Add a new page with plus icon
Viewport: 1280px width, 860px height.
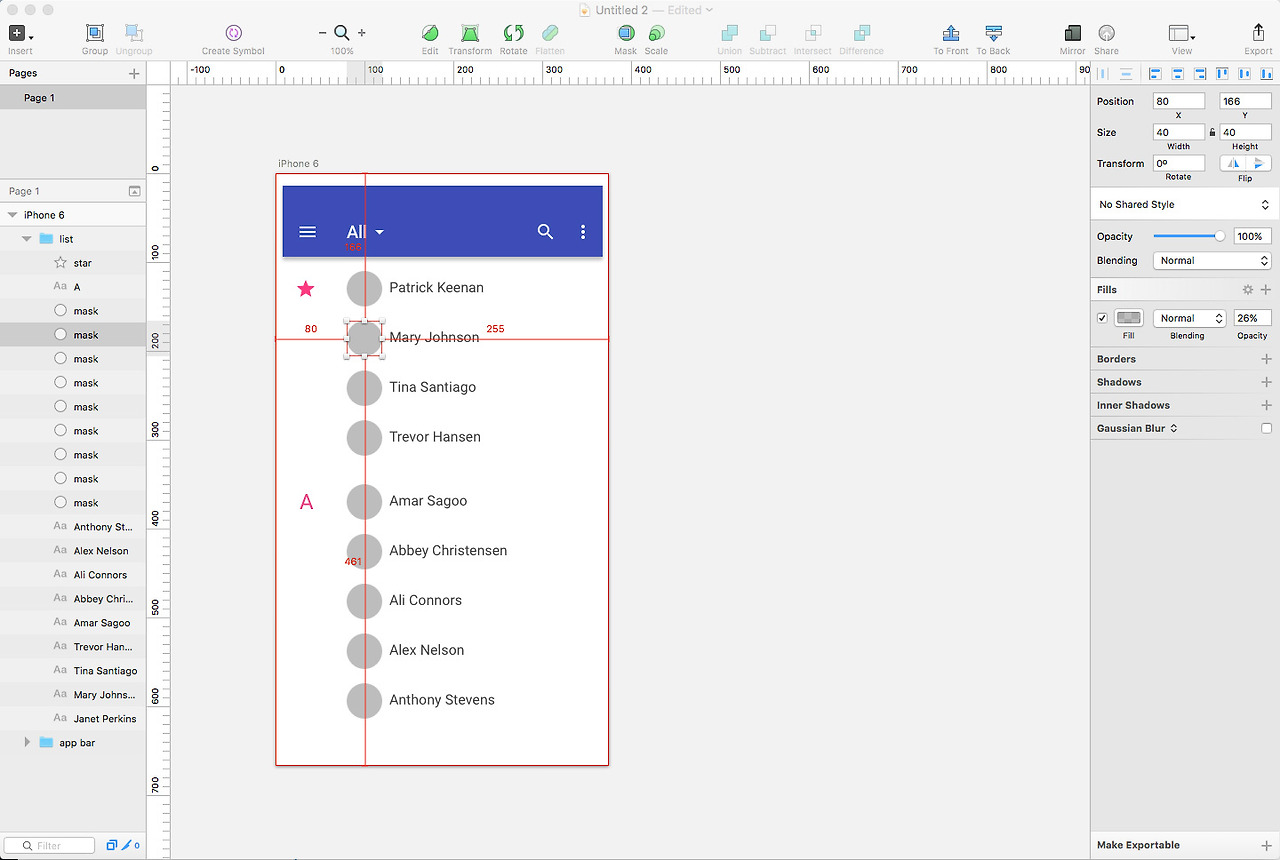134,73
